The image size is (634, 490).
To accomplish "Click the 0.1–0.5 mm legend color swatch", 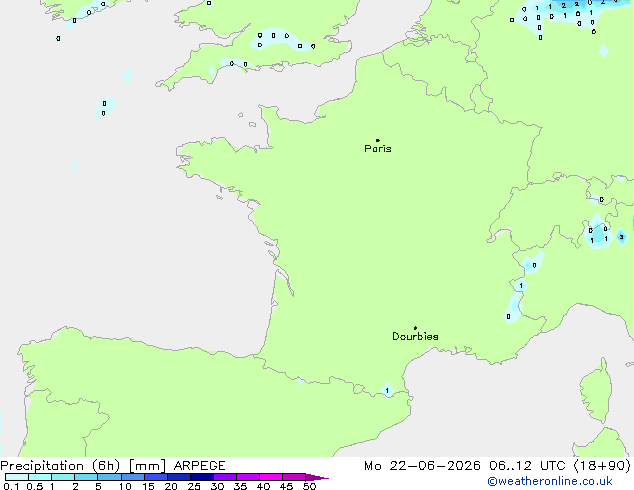I will click(17, 477).
